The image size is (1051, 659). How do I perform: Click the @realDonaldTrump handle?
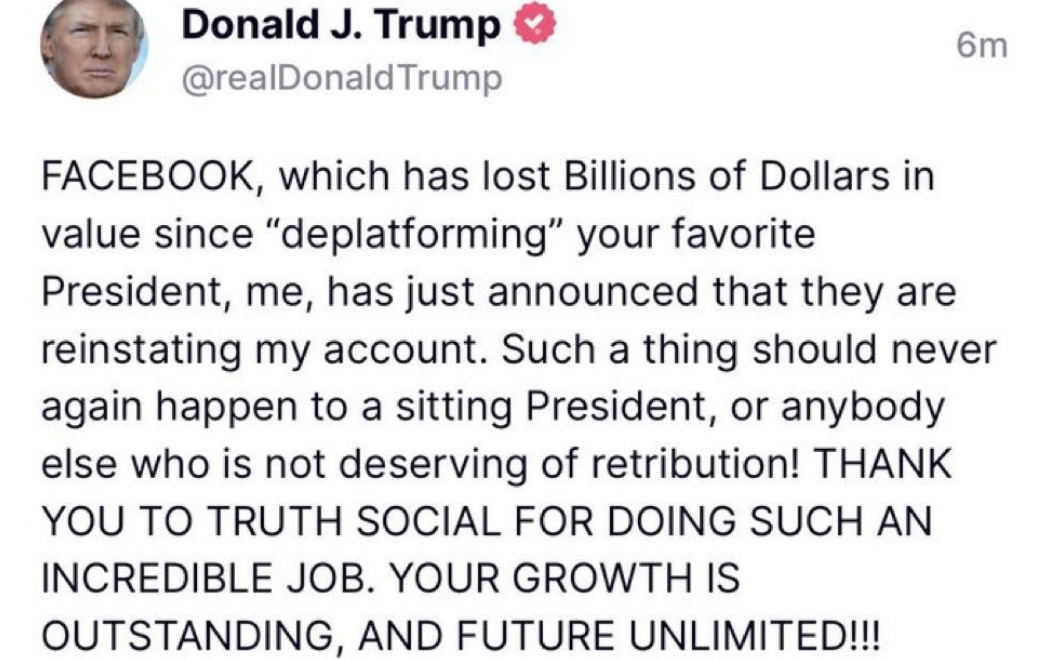(x=340, y=79)
